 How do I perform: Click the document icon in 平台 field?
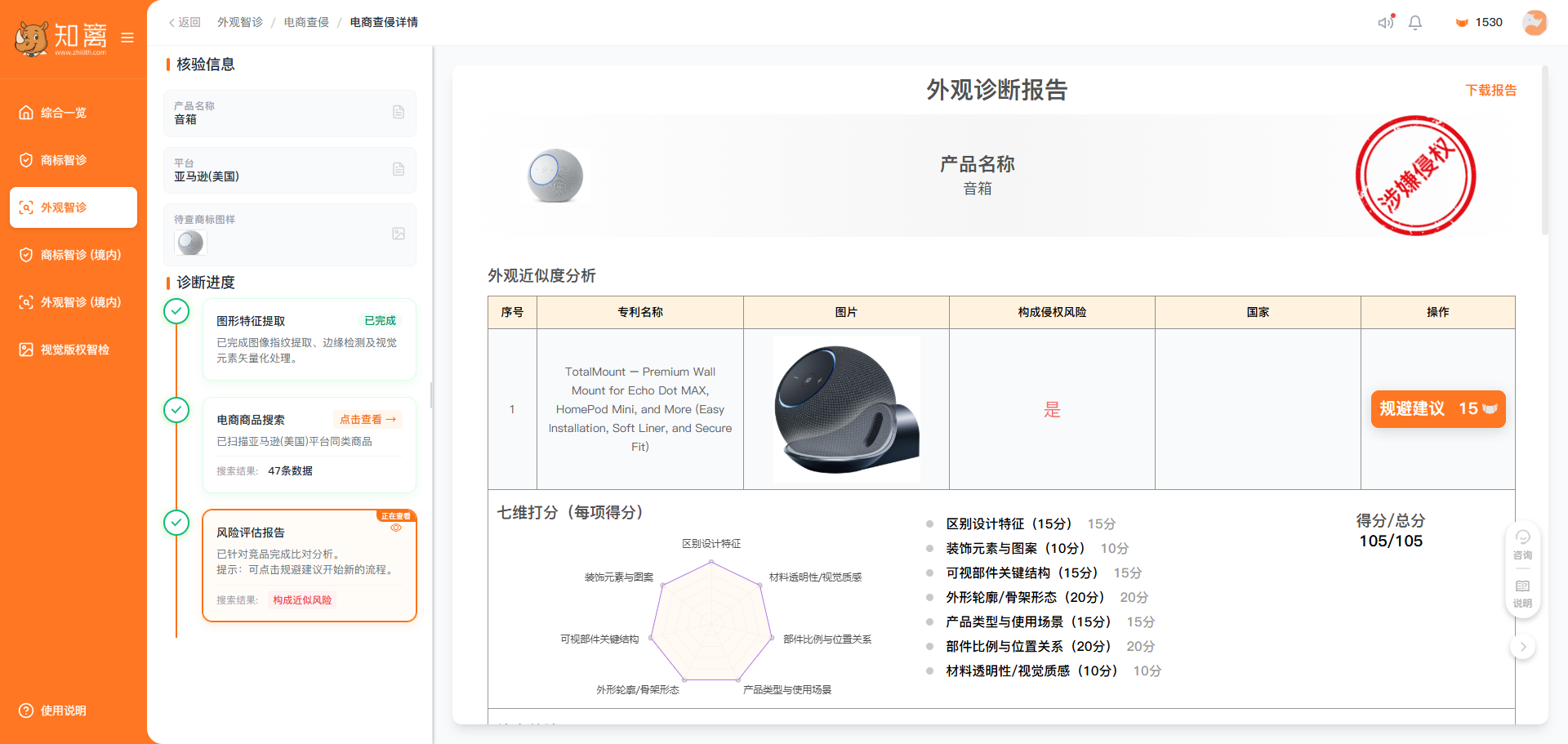click(x=399, y=169)
